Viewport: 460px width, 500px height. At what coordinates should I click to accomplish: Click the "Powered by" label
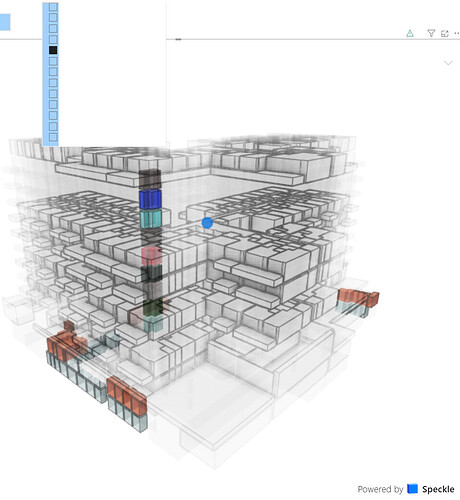(380, 489)
